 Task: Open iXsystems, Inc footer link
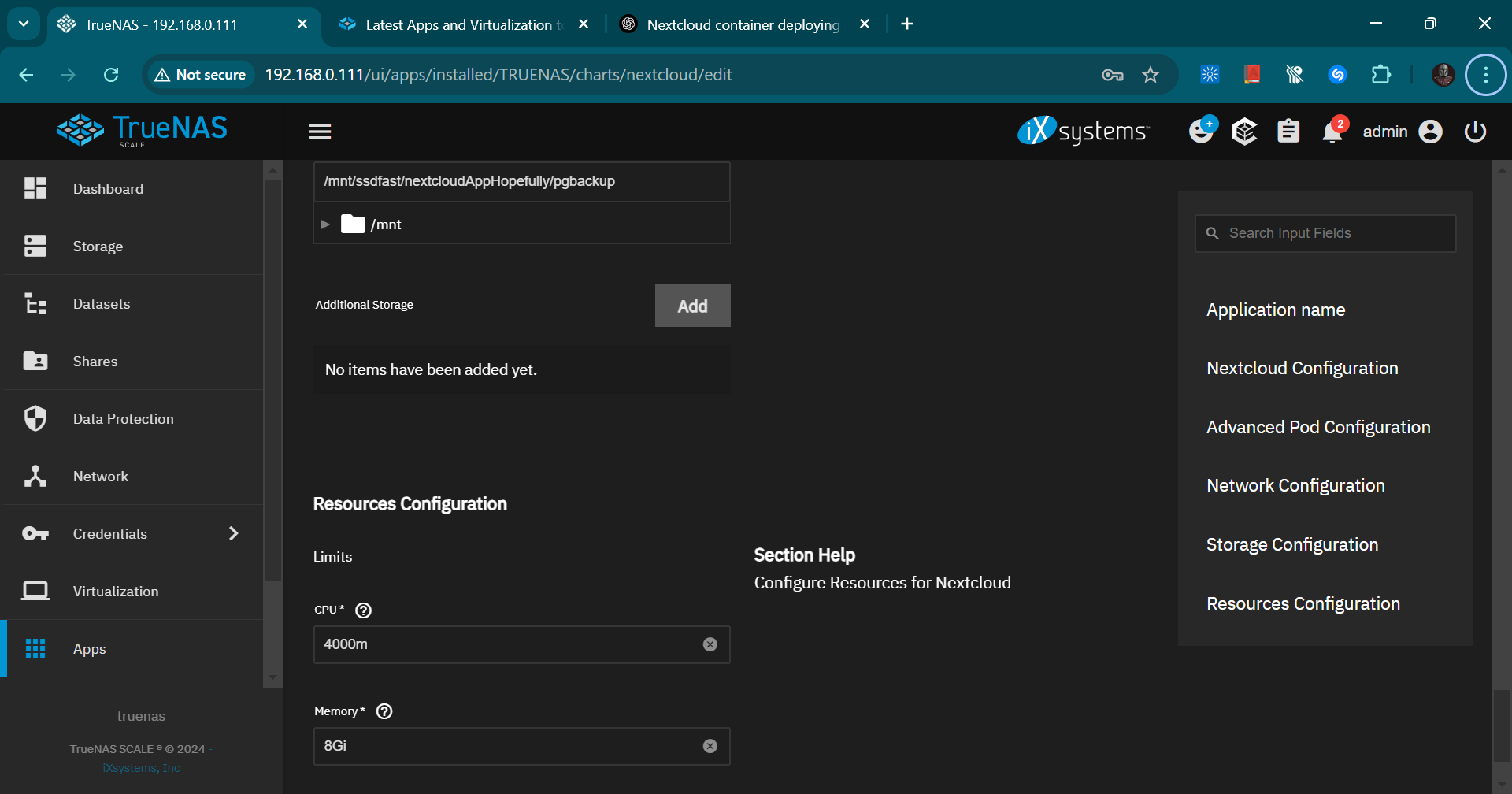coord(141,768)
